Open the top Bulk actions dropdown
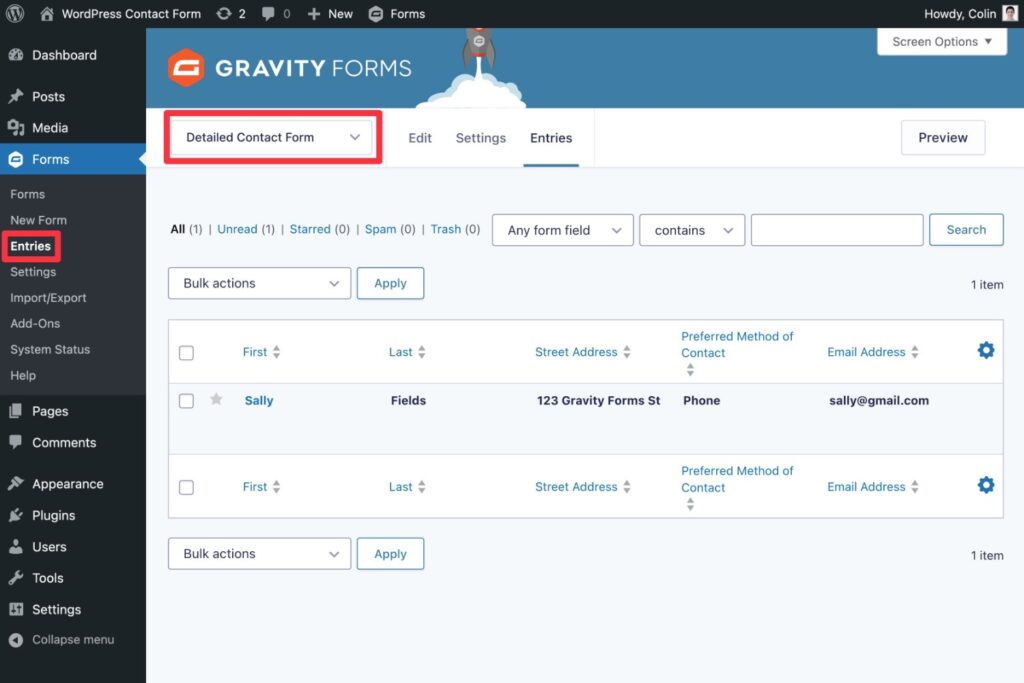The image size is (1024, 683). coord(260,283)
